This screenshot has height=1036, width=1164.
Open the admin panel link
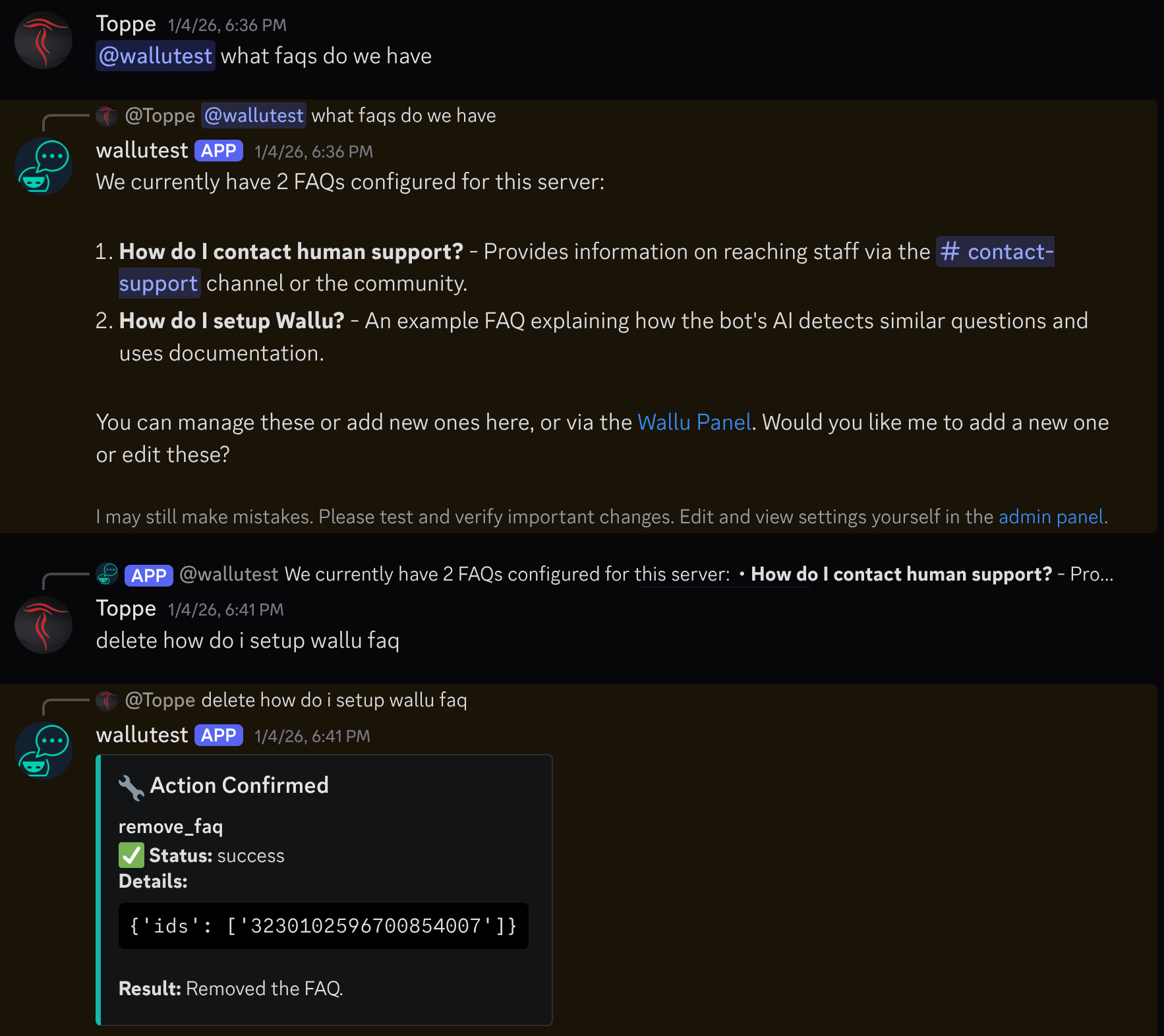point(1051,517)
